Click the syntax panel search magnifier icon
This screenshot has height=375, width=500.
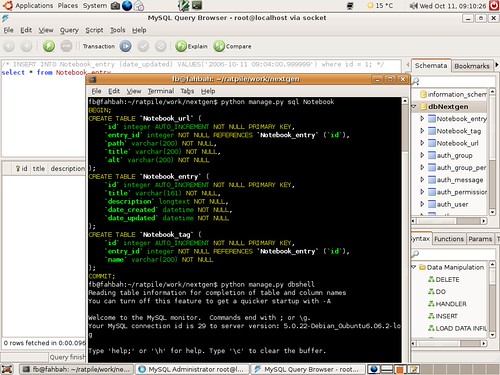coord(415,254)
